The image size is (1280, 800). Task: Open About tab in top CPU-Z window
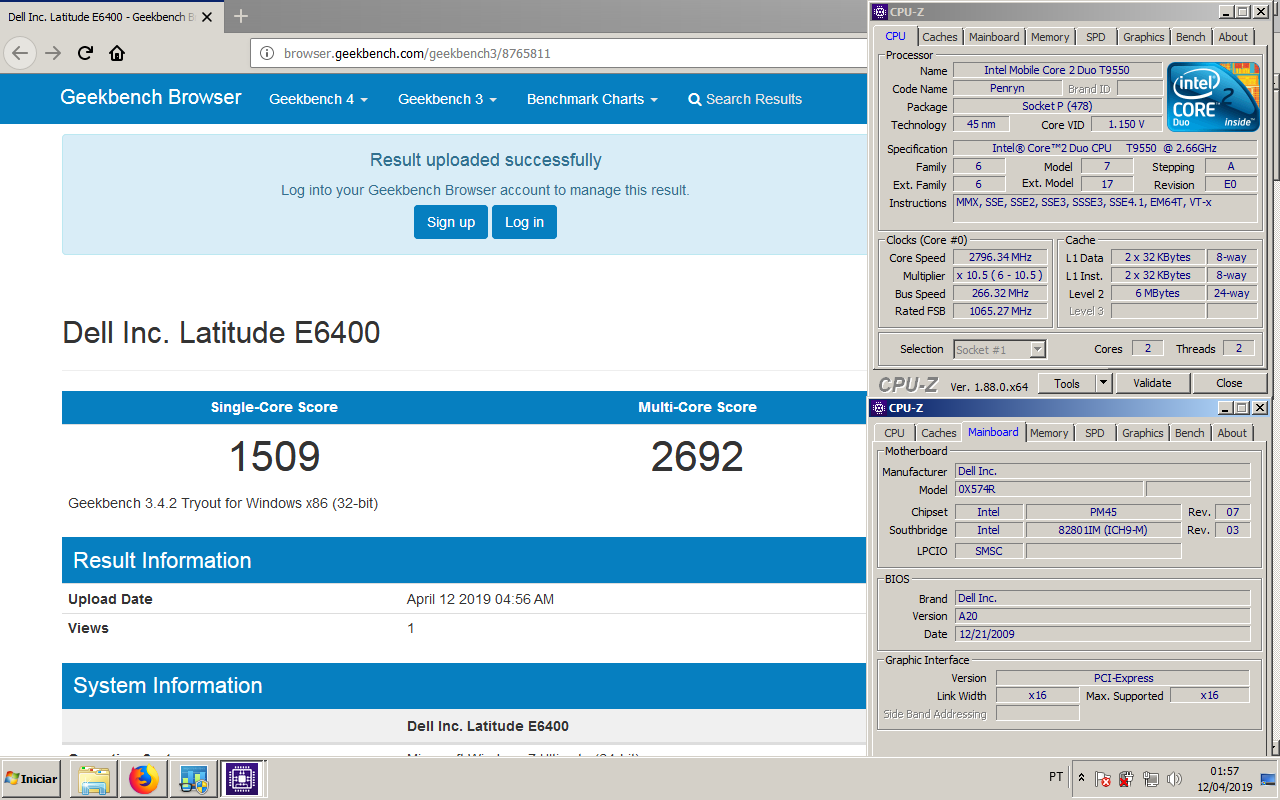click(1233, 37)
